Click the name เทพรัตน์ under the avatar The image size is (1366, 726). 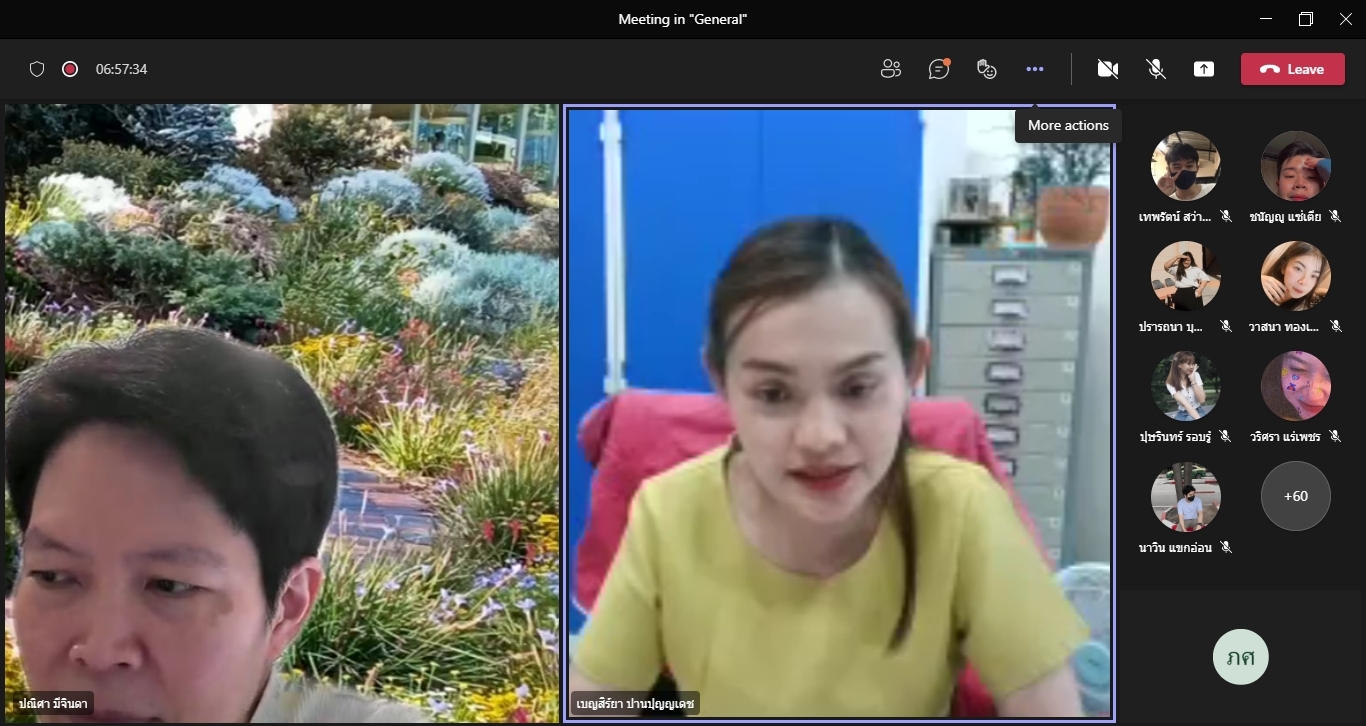tap(1175, 217)
